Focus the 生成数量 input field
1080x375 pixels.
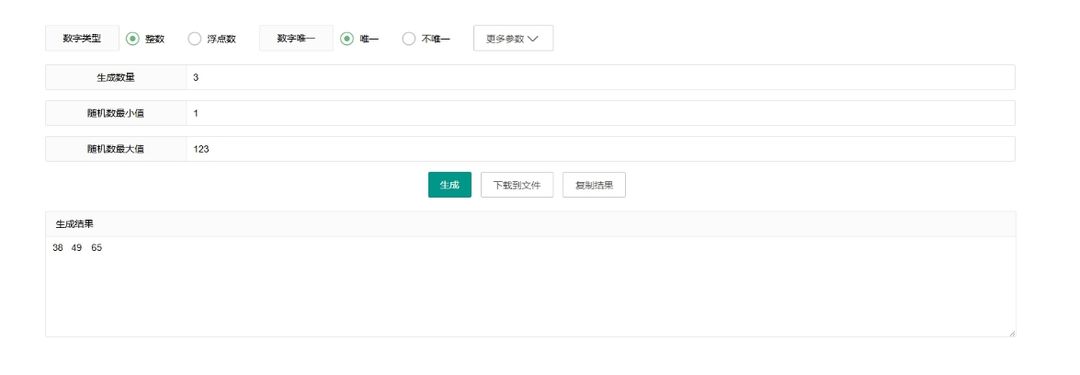point(600,77)
